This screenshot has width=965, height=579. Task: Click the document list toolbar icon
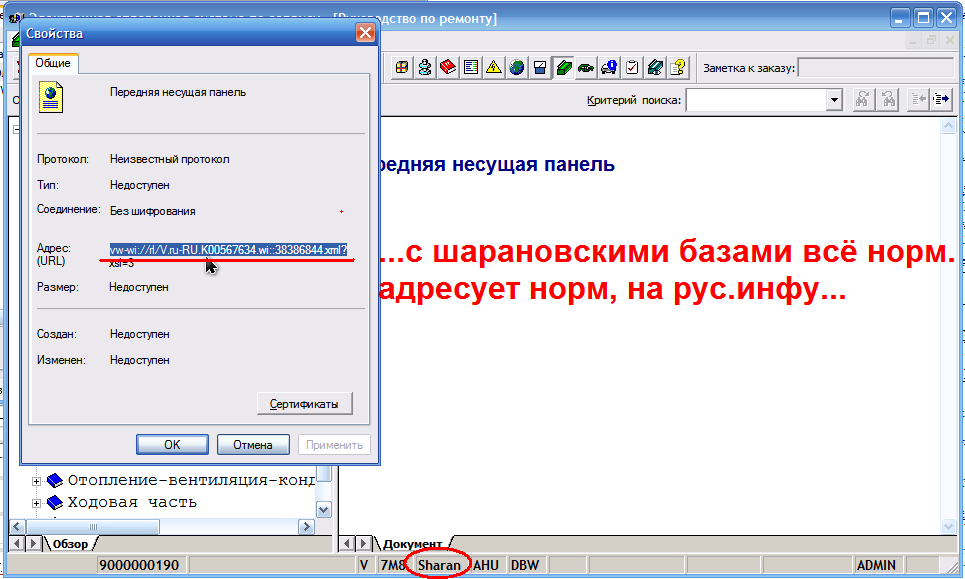(471, 68)
